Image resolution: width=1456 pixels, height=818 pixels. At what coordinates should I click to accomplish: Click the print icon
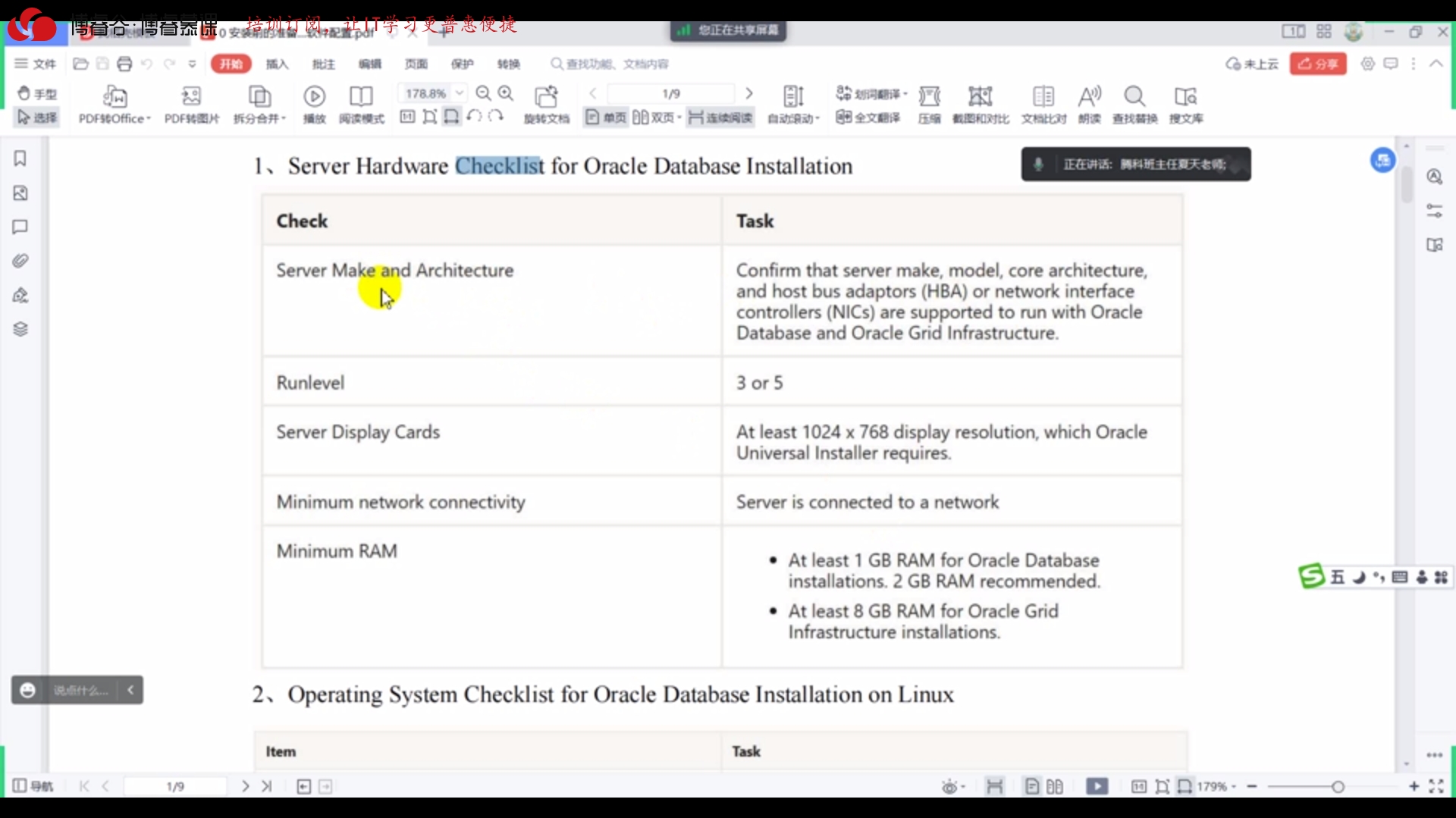point(124,64)
